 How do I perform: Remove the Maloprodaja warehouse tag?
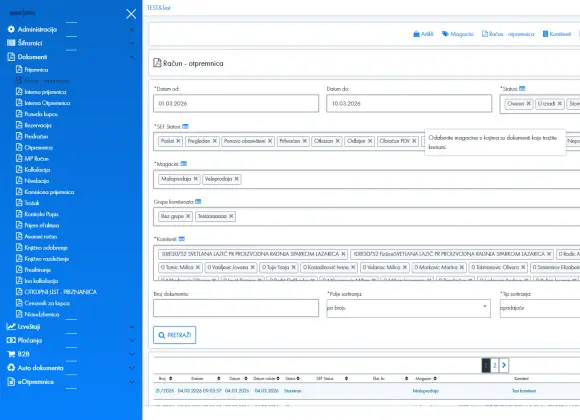click(196, 179)
